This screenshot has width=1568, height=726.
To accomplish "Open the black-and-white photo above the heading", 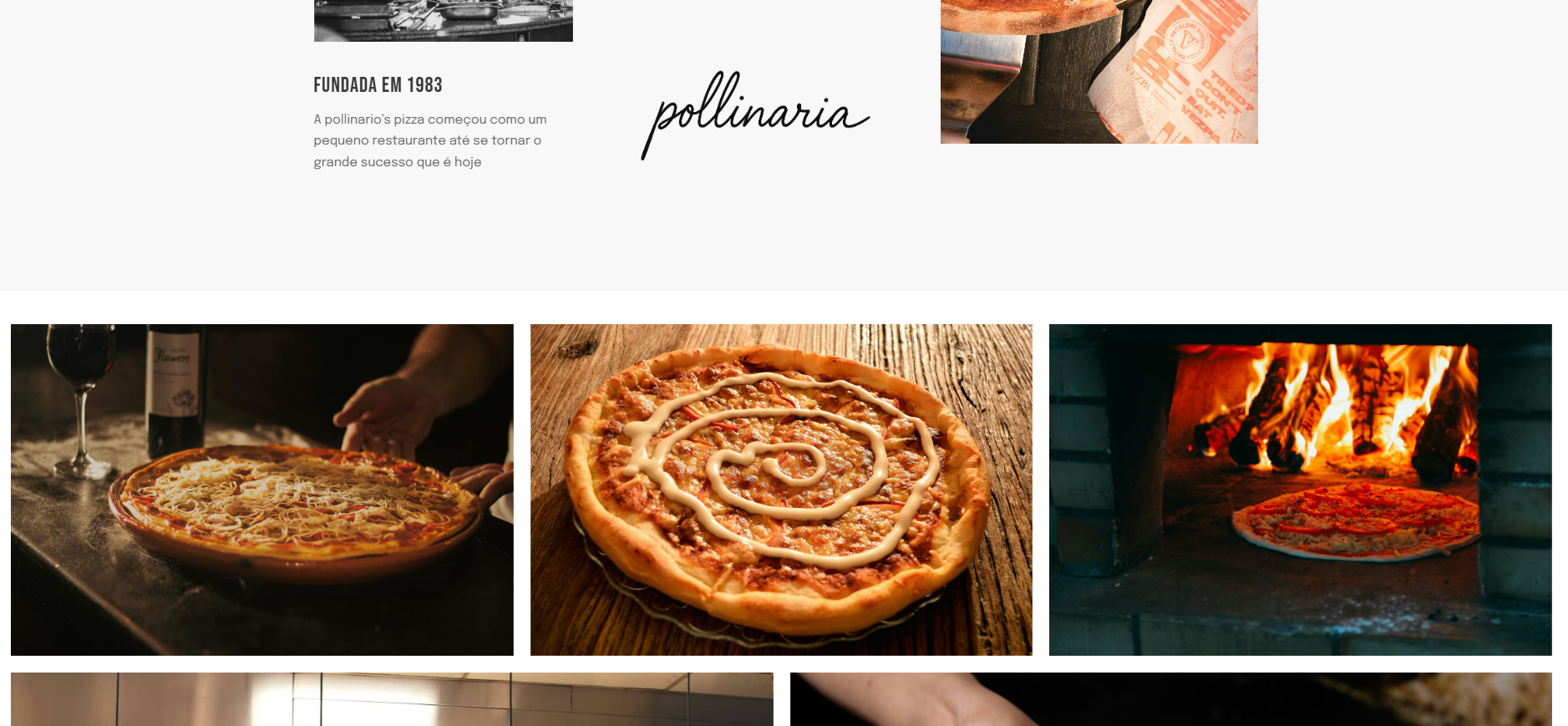I will coord(443,20).
